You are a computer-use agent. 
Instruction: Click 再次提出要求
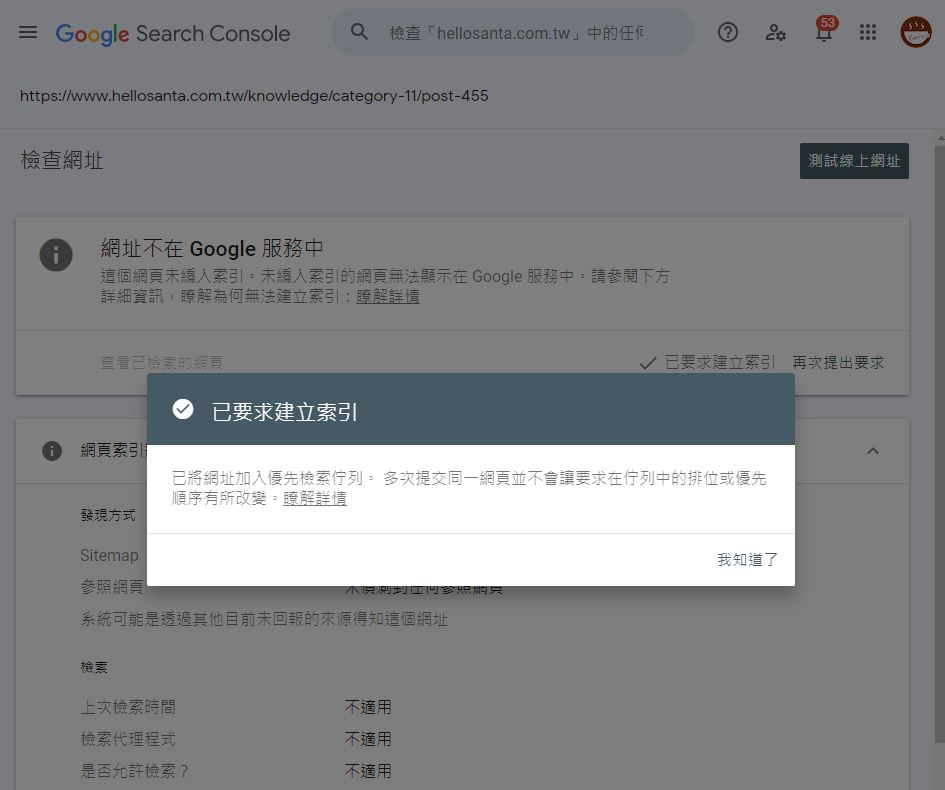838,363
